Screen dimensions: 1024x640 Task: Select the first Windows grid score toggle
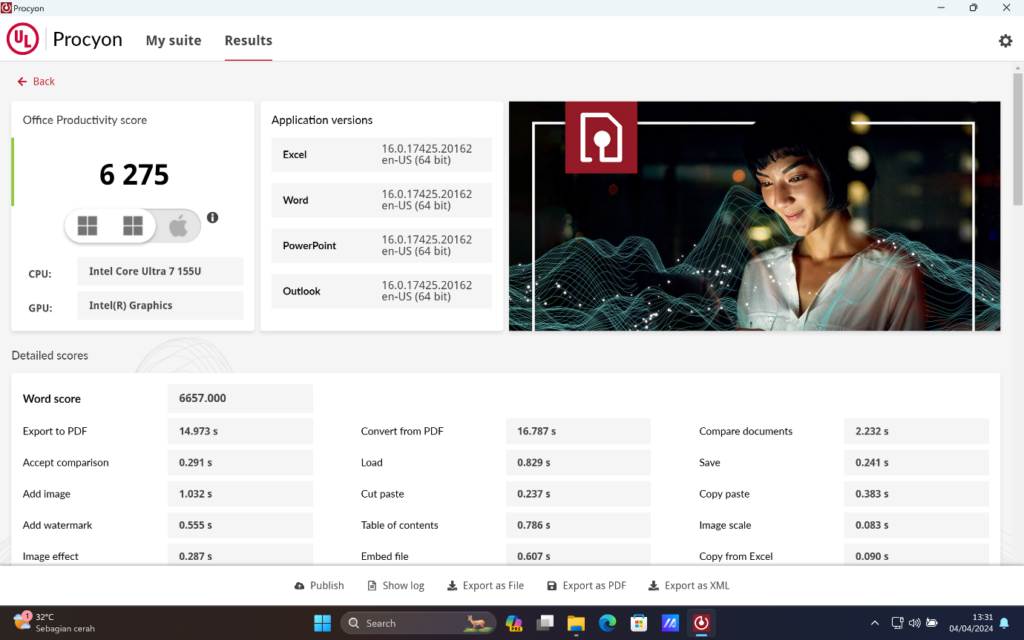[x=87, y=225]
